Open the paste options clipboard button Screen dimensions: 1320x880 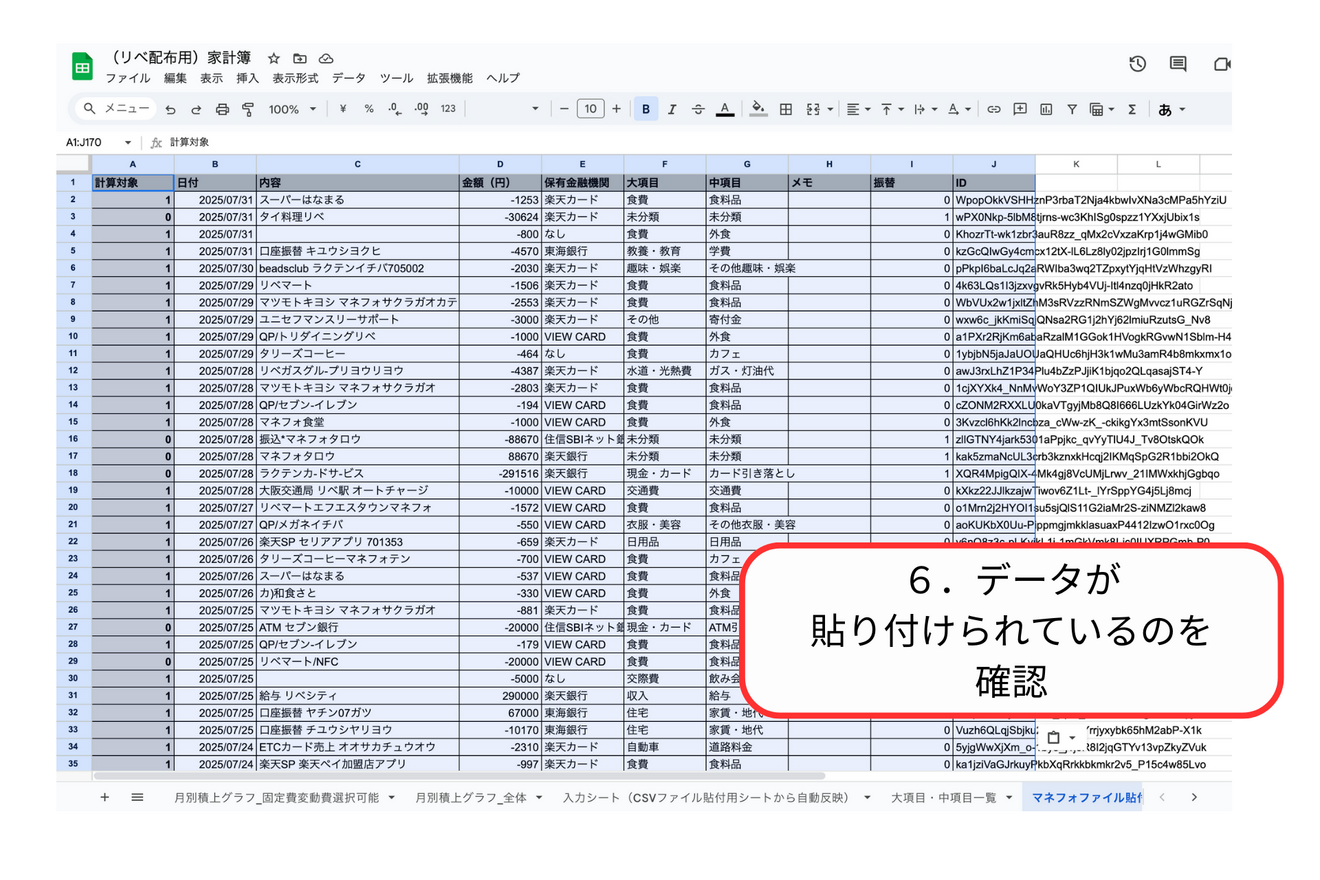pyautogui.click(x=1061, y=738)
